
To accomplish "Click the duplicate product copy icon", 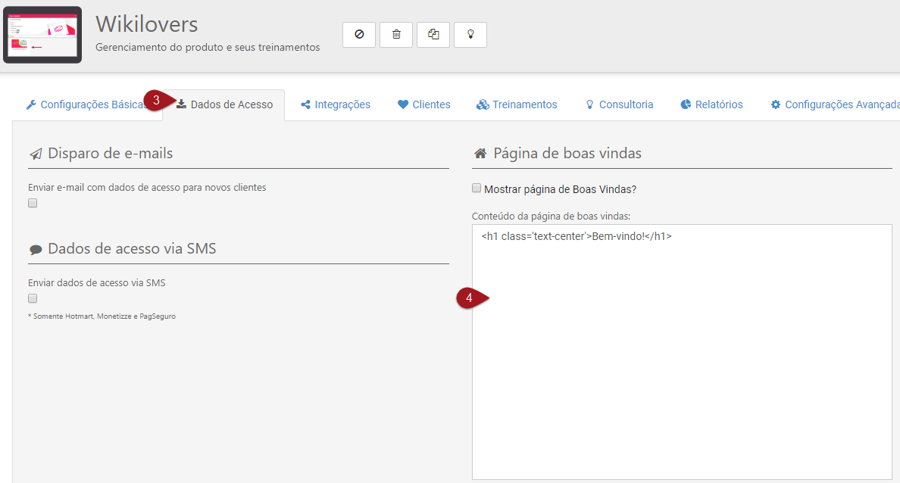I will (x=433, y=34).
